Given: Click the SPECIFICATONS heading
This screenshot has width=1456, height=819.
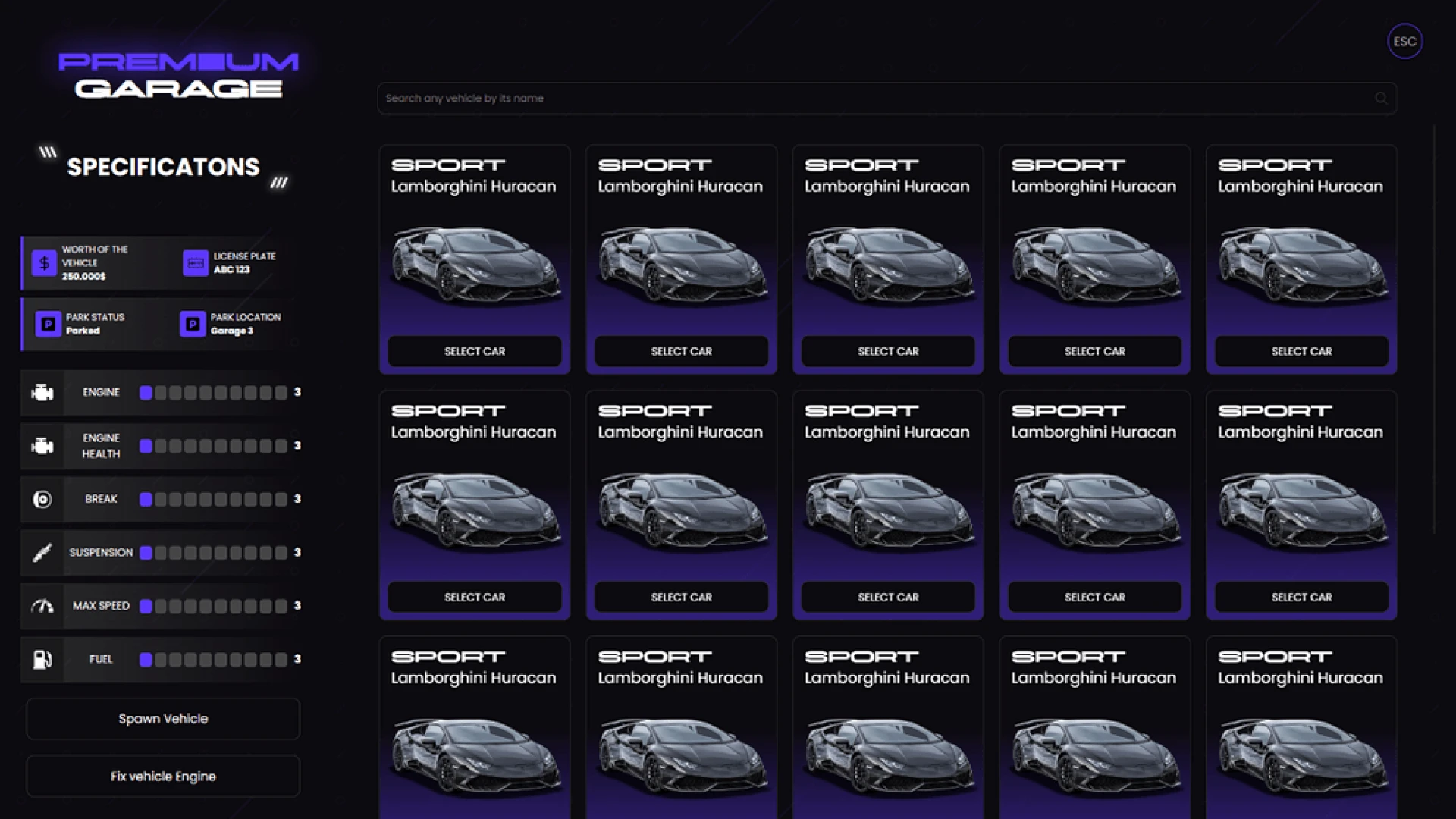Looking at the screenshot, I should coord(163,167).
